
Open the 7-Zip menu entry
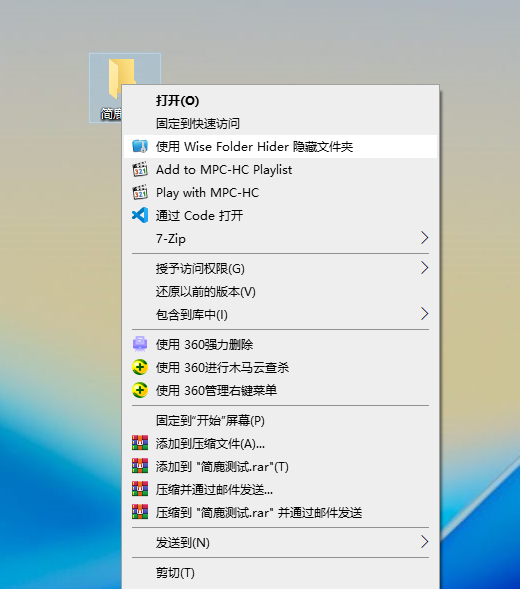(281, 239)
